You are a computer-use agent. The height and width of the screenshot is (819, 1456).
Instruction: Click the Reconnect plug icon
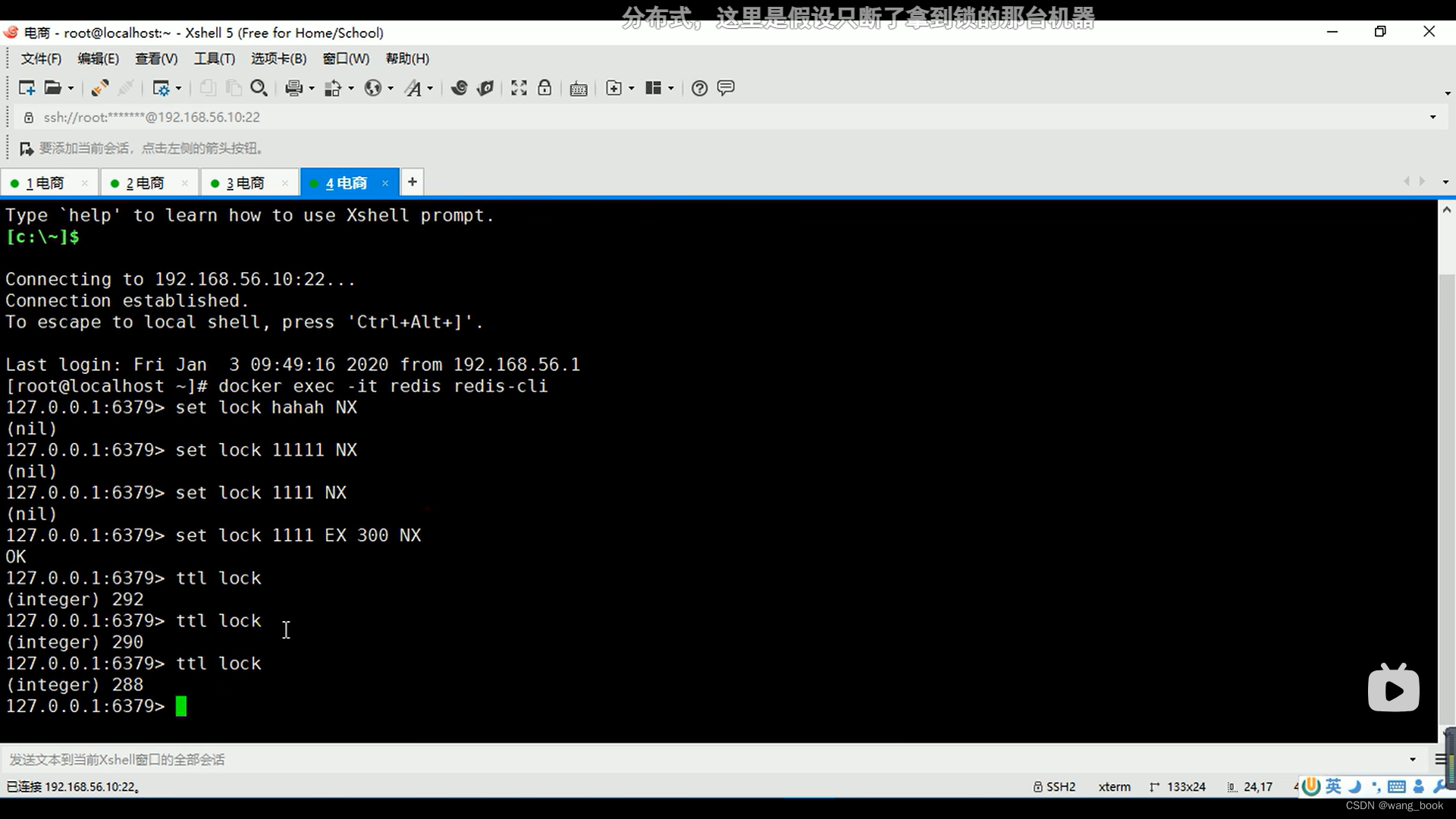click(99, 88)
